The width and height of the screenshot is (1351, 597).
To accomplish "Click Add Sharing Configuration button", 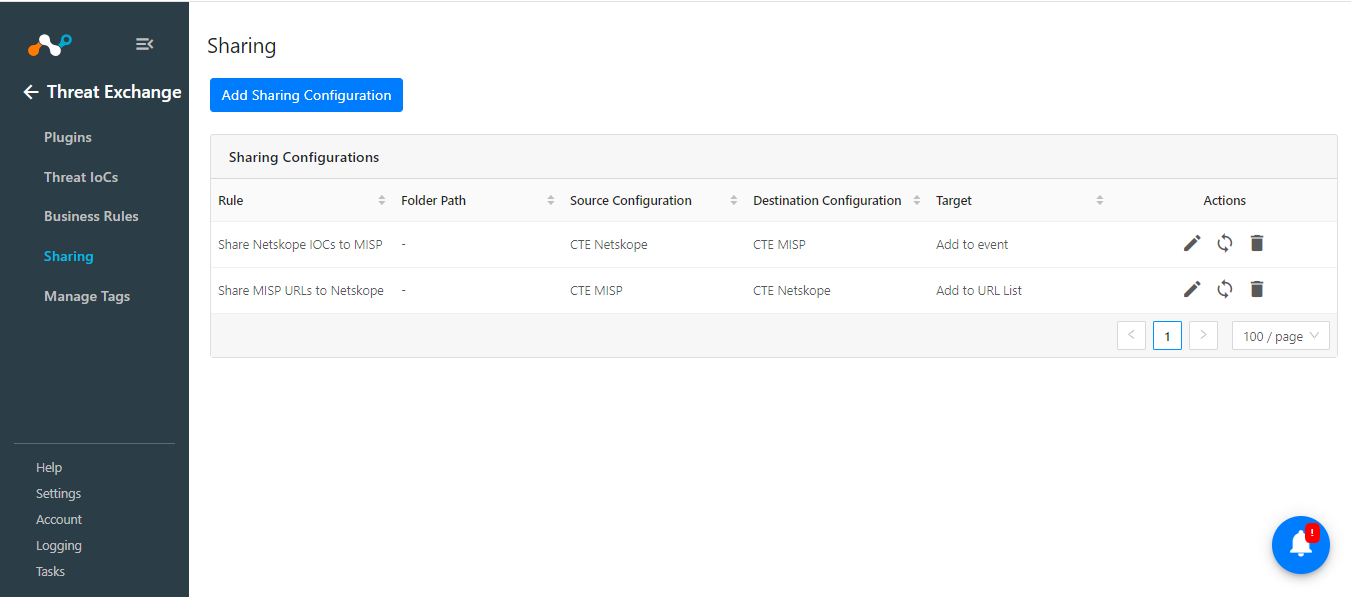I will click(x=306, y=95).
